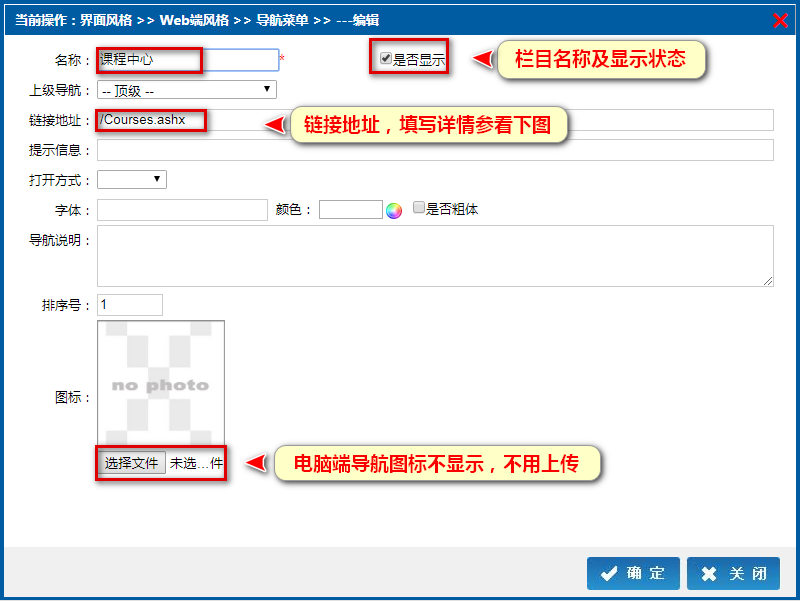Viewport: 800px width, 601px height.
Task: Click the resize grip of 导航说明 textarea
Action: click(x=768, y=281)
